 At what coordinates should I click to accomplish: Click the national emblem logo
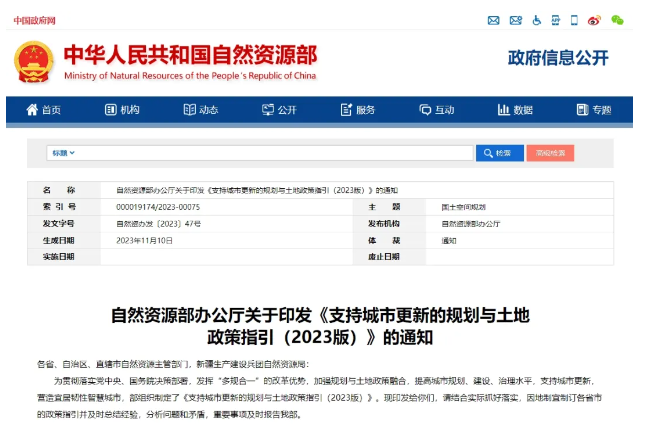click(34, 62)
